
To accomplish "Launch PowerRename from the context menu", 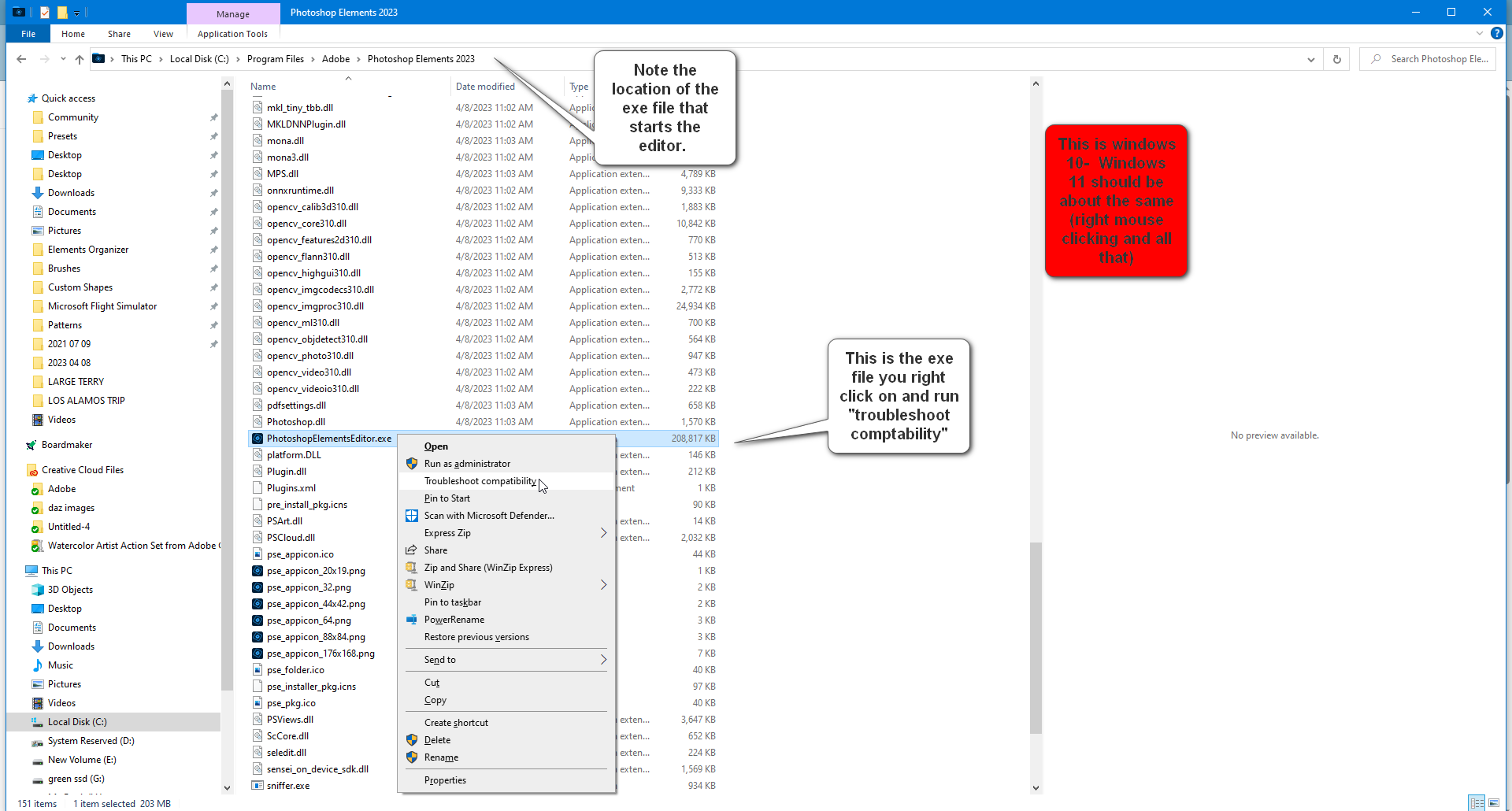I will point(455,620).
